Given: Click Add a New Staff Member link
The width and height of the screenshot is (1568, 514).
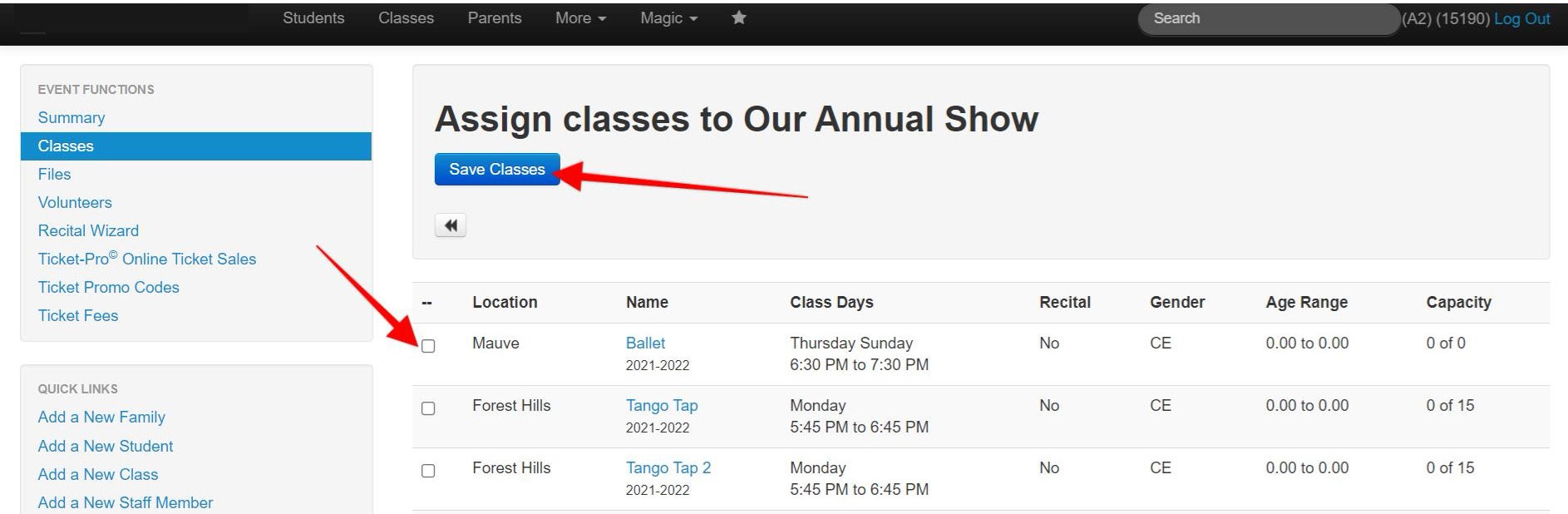Looking at the screenshot, I should pos(126,502).
